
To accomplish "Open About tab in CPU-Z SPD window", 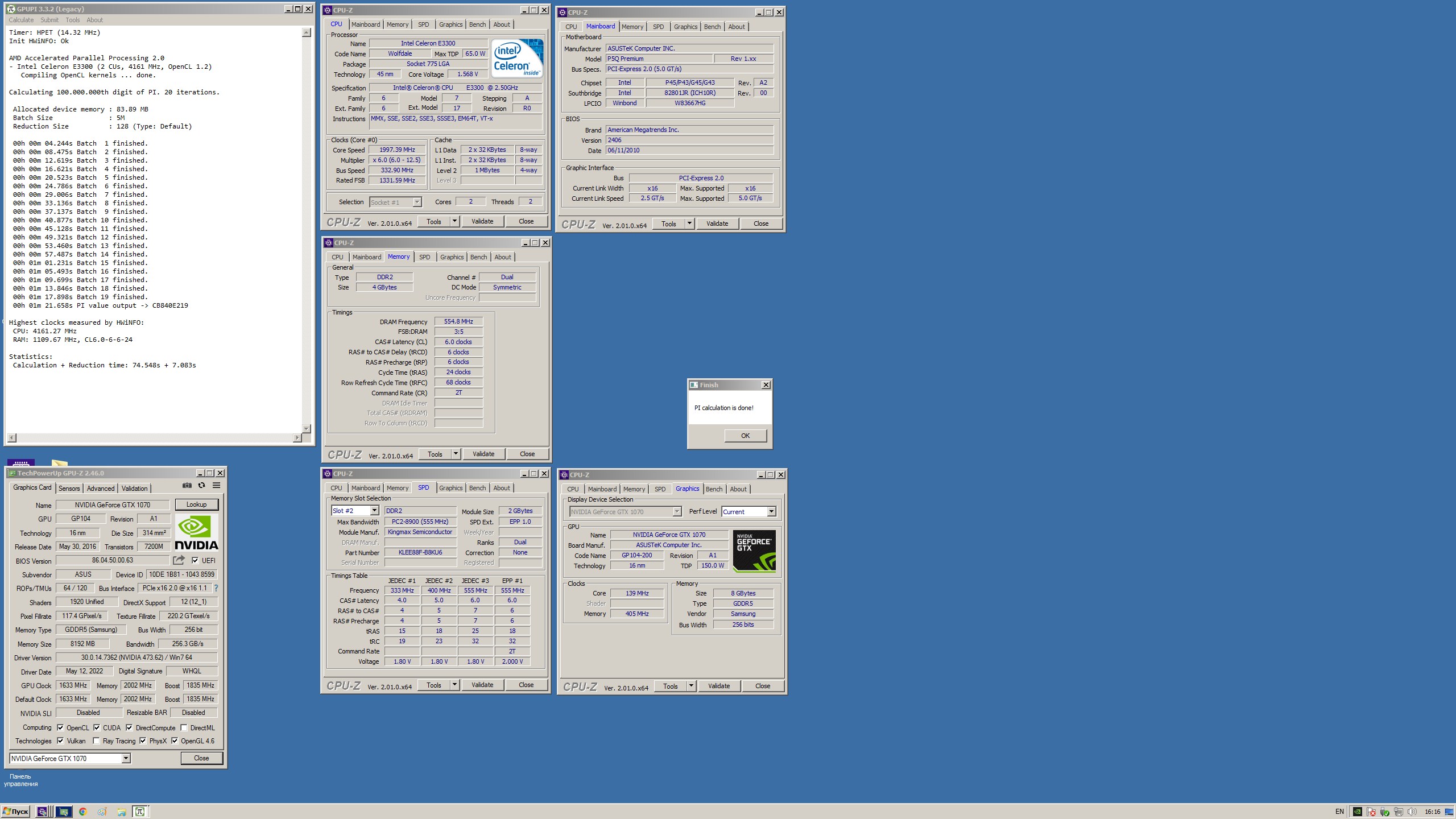I will pos(502,488).
